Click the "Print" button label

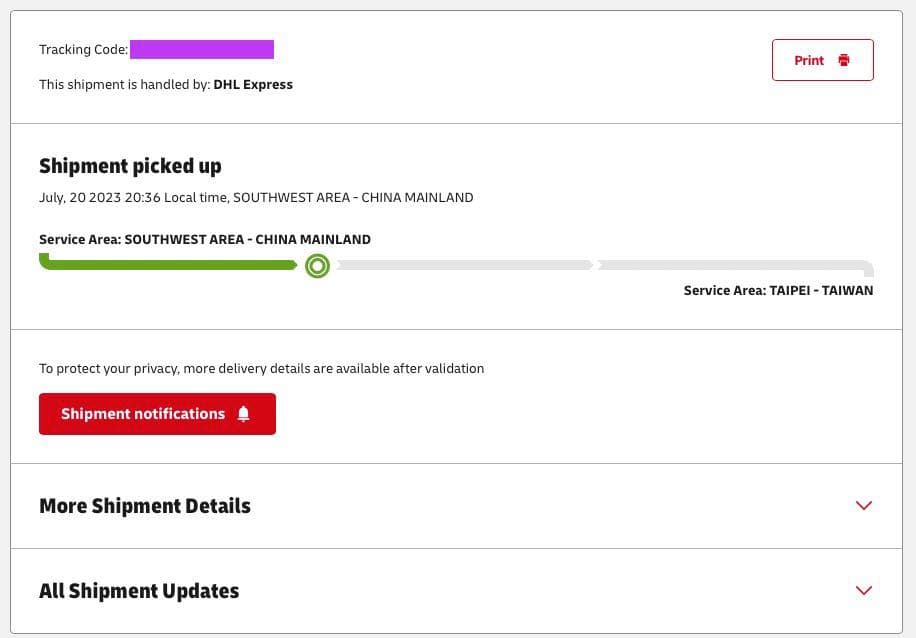pos(809,60)
